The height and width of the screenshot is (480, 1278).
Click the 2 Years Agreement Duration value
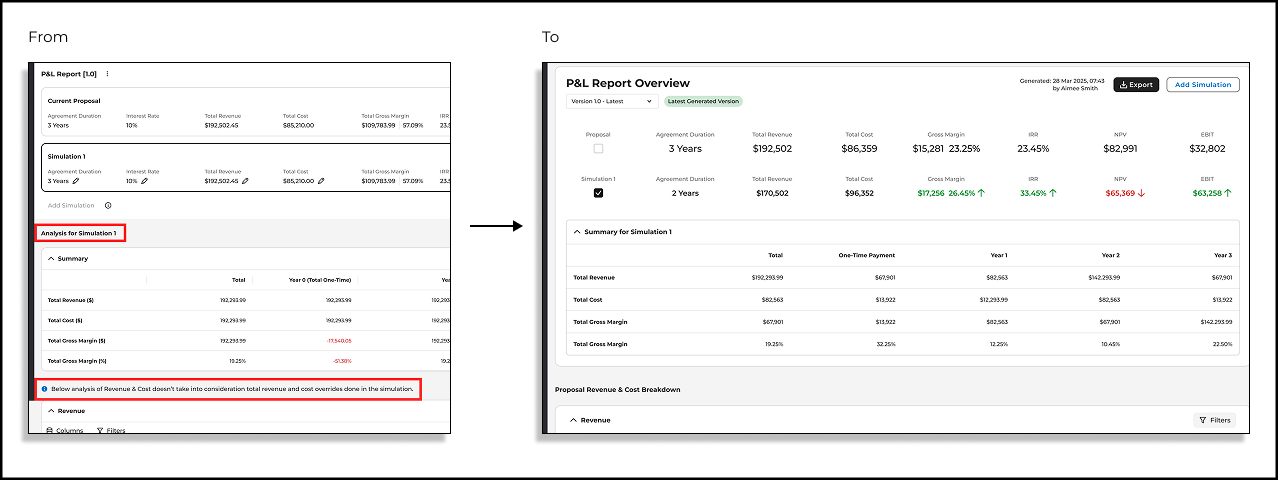685,193
